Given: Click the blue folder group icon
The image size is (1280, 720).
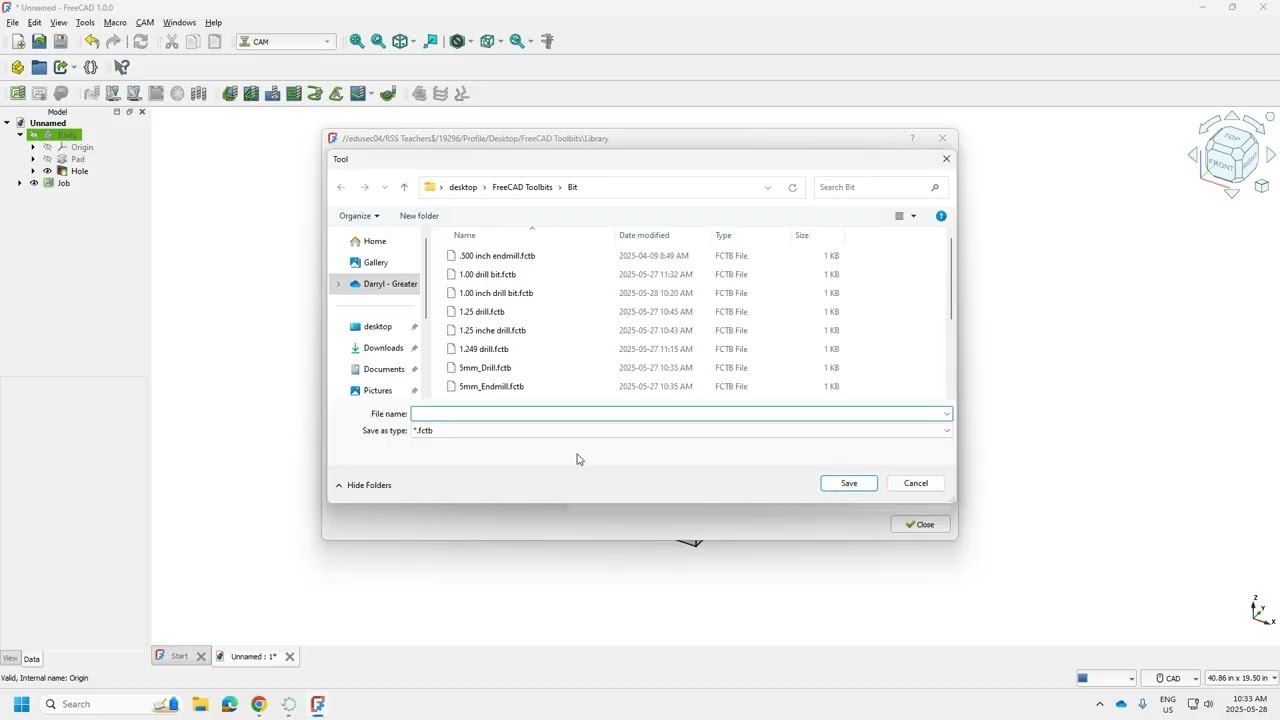Looking at the screenshot, I should pos(39,67).
